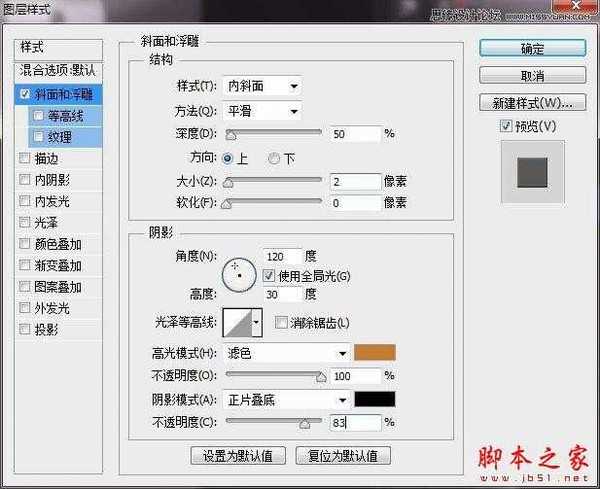
Task: Click the orange highlight color swatch
Action: click(x=375, y=352)
